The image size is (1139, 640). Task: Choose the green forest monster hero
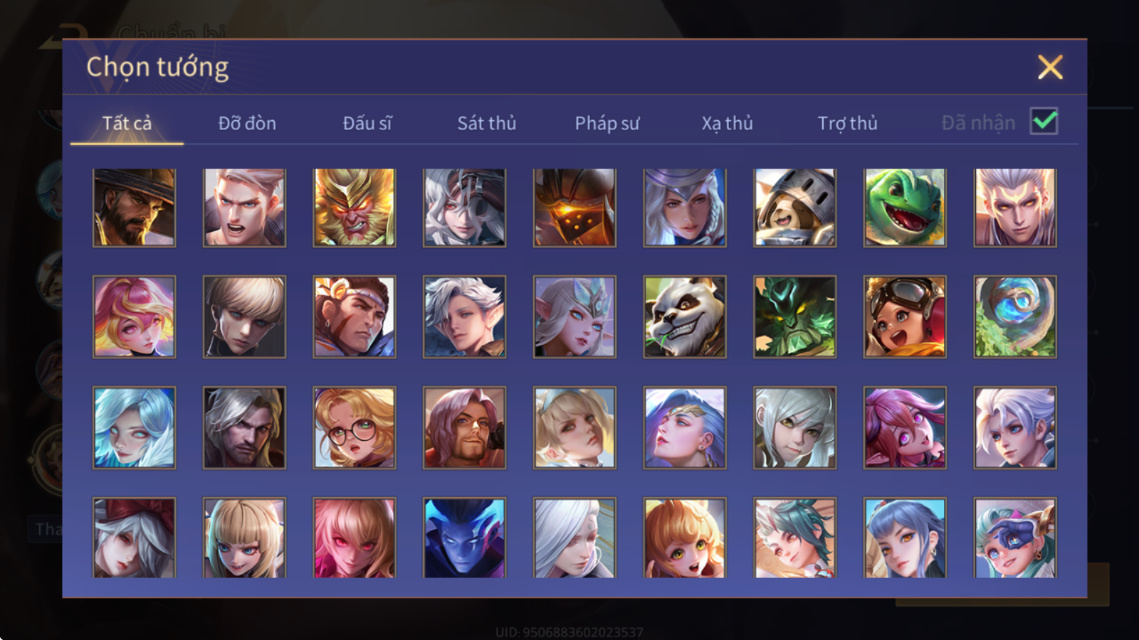(x=795, y=317)
